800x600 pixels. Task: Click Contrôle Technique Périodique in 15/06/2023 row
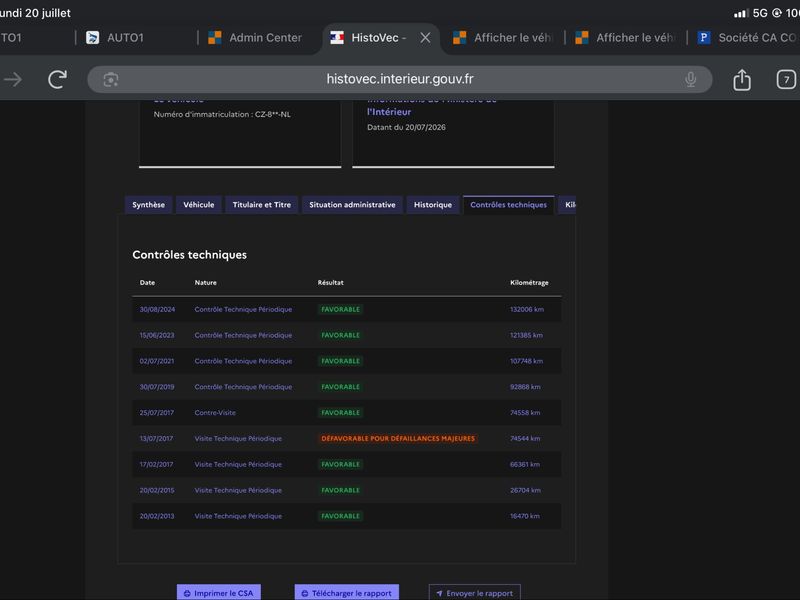pos(243,335)
